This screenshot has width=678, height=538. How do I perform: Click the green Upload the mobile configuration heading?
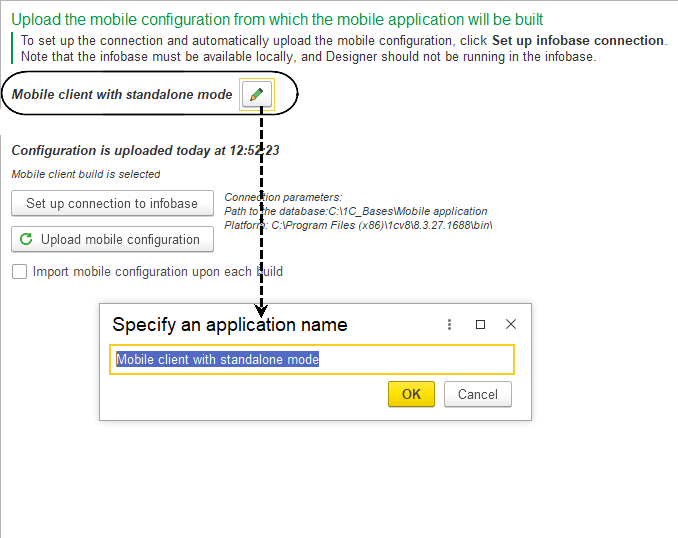[277, 19]
